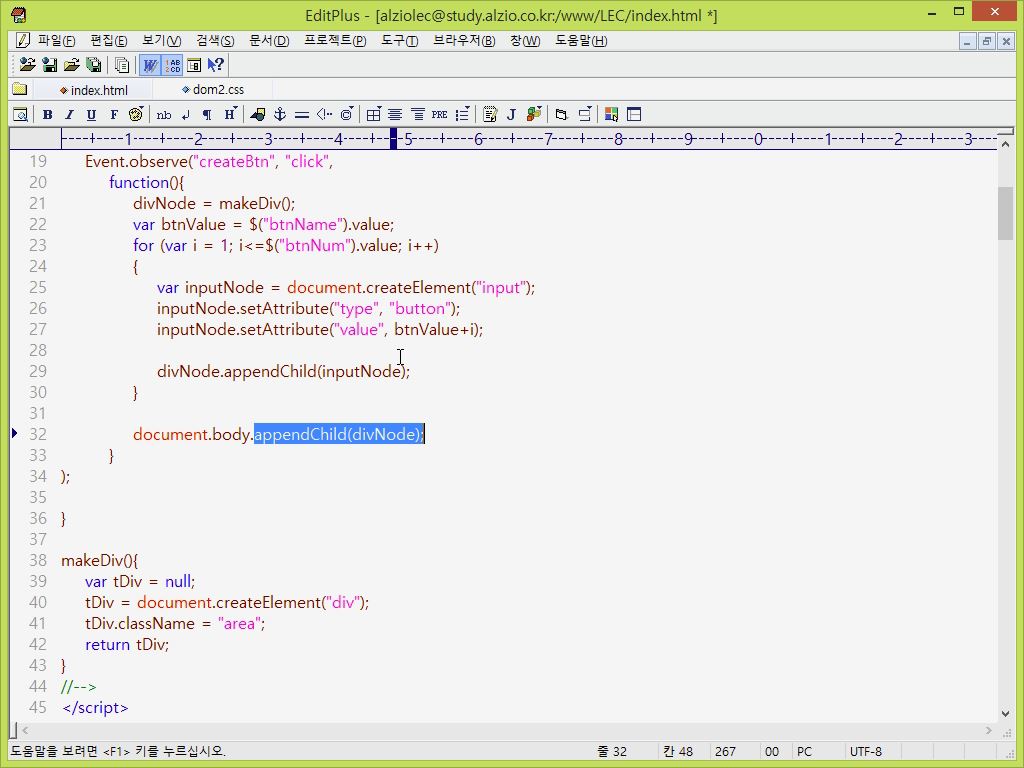Open the object blocks dropdown icon
1024x768 pixels.
point(534,115)
